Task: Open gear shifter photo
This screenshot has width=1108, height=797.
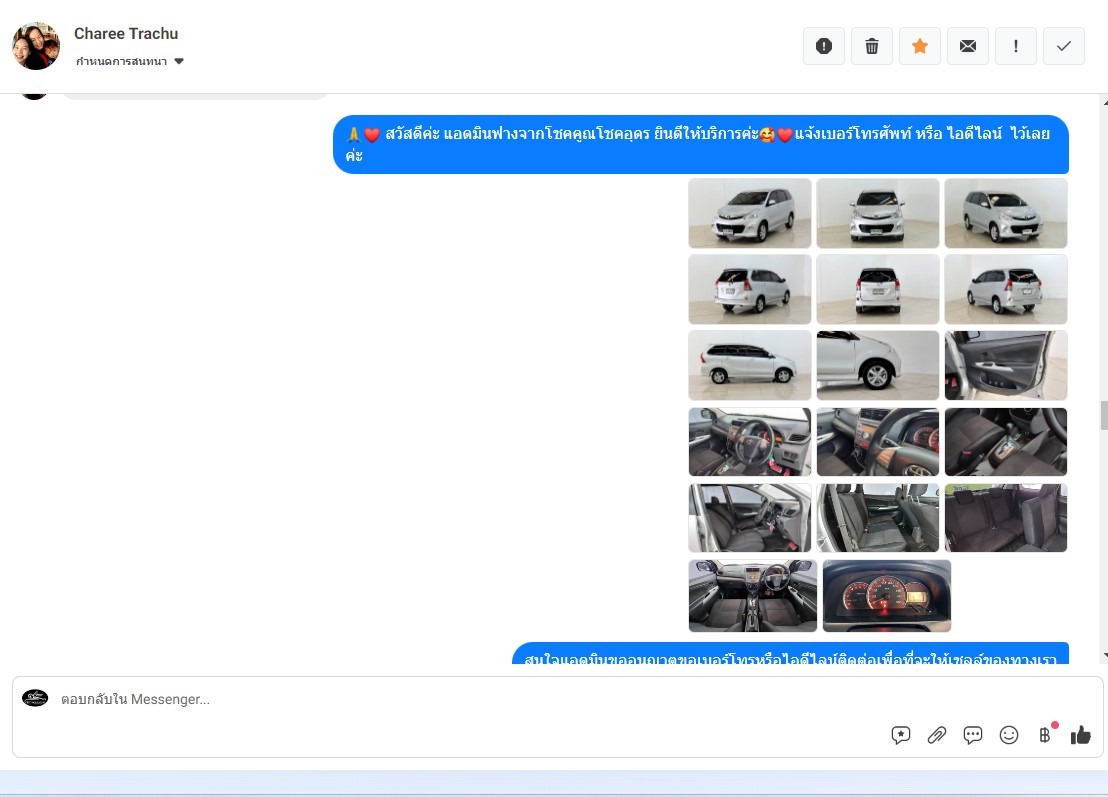Action: [1006, 442]
